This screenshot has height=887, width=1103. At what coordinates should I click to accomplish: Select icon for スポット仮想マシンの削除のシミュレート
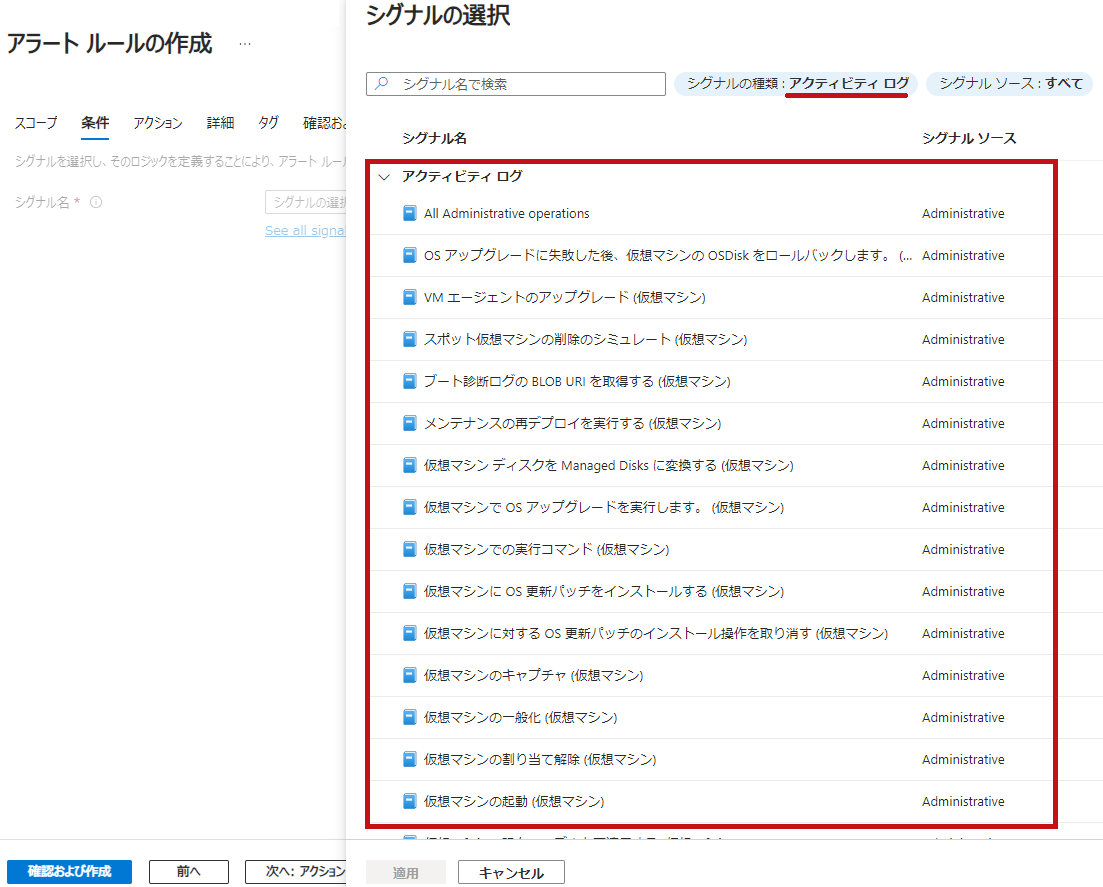[x=409, y=339]
